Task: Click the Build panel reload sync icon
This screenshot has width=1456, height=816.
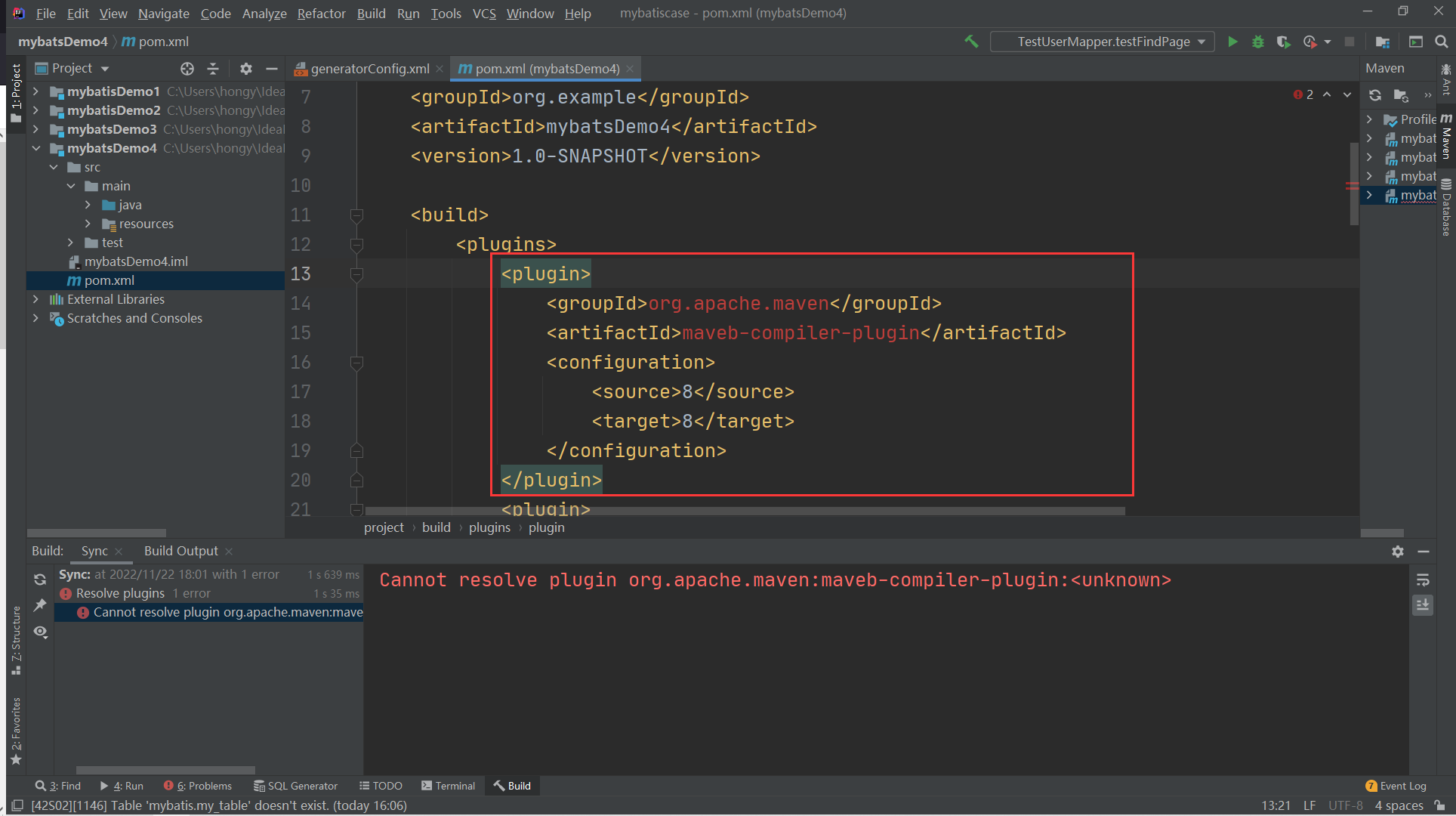Action: click(x=40, y=580)
